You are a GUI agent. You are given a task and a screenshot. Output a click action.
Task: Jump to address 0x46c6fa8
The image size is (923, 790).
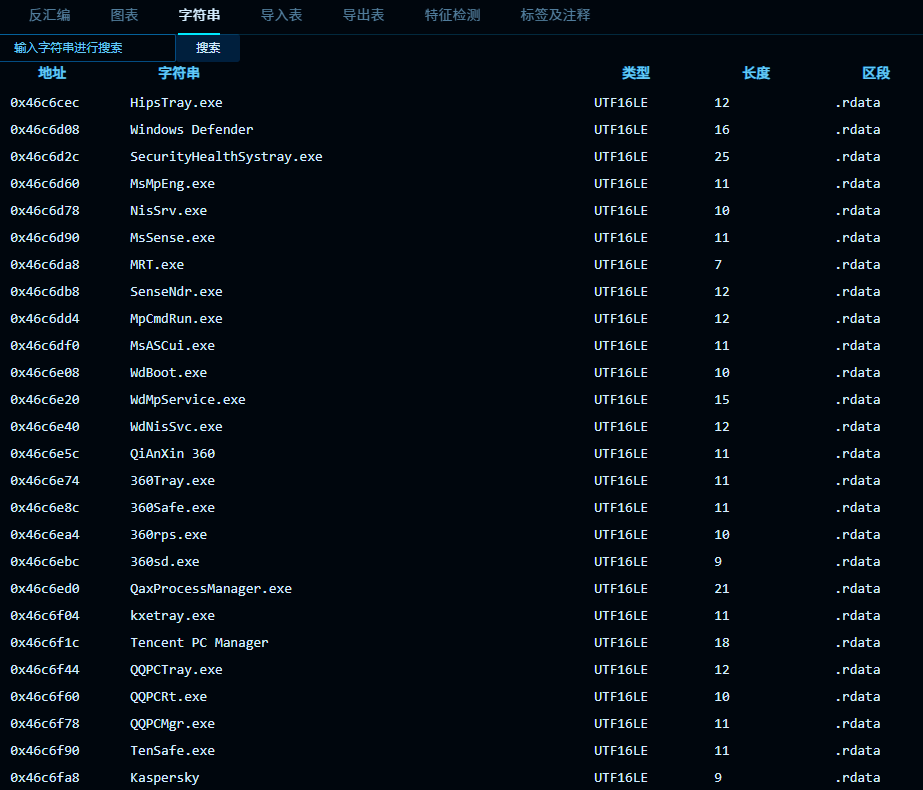[45, 778]
